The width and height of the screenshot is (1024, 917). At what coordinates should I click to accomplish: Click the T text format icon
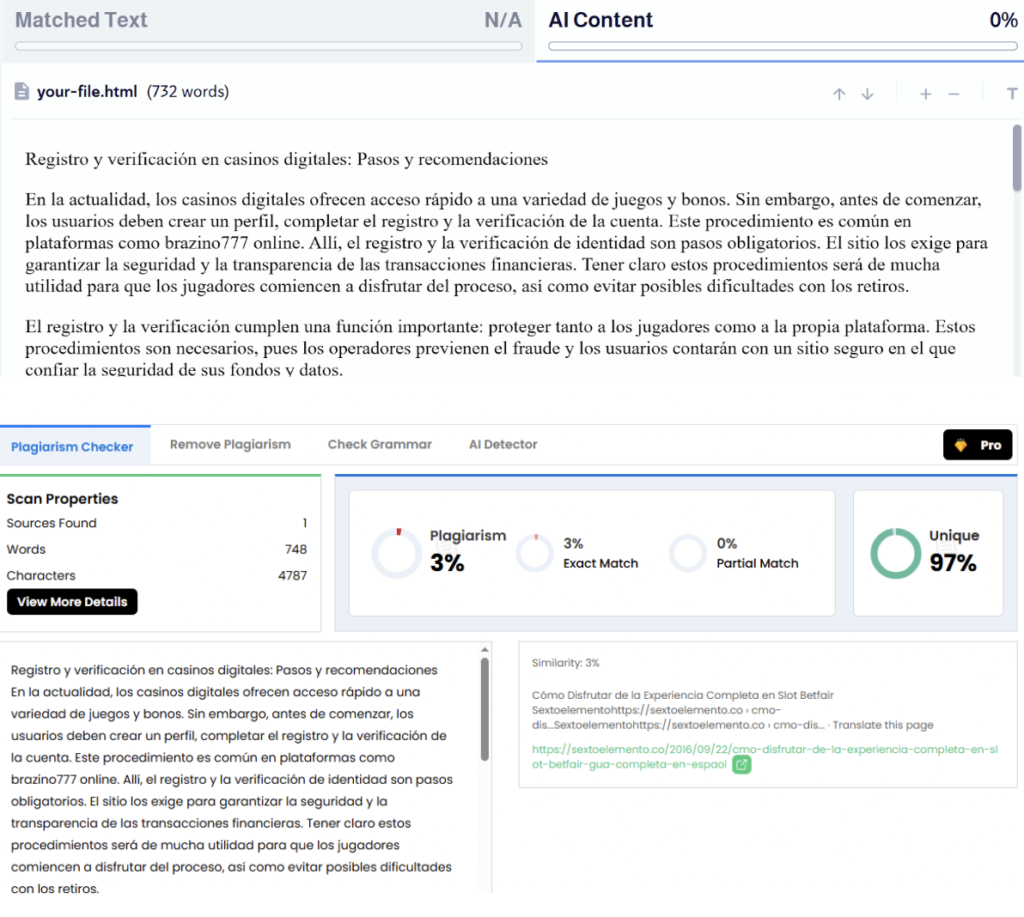pyautogui.click(x=1012, y=93)
